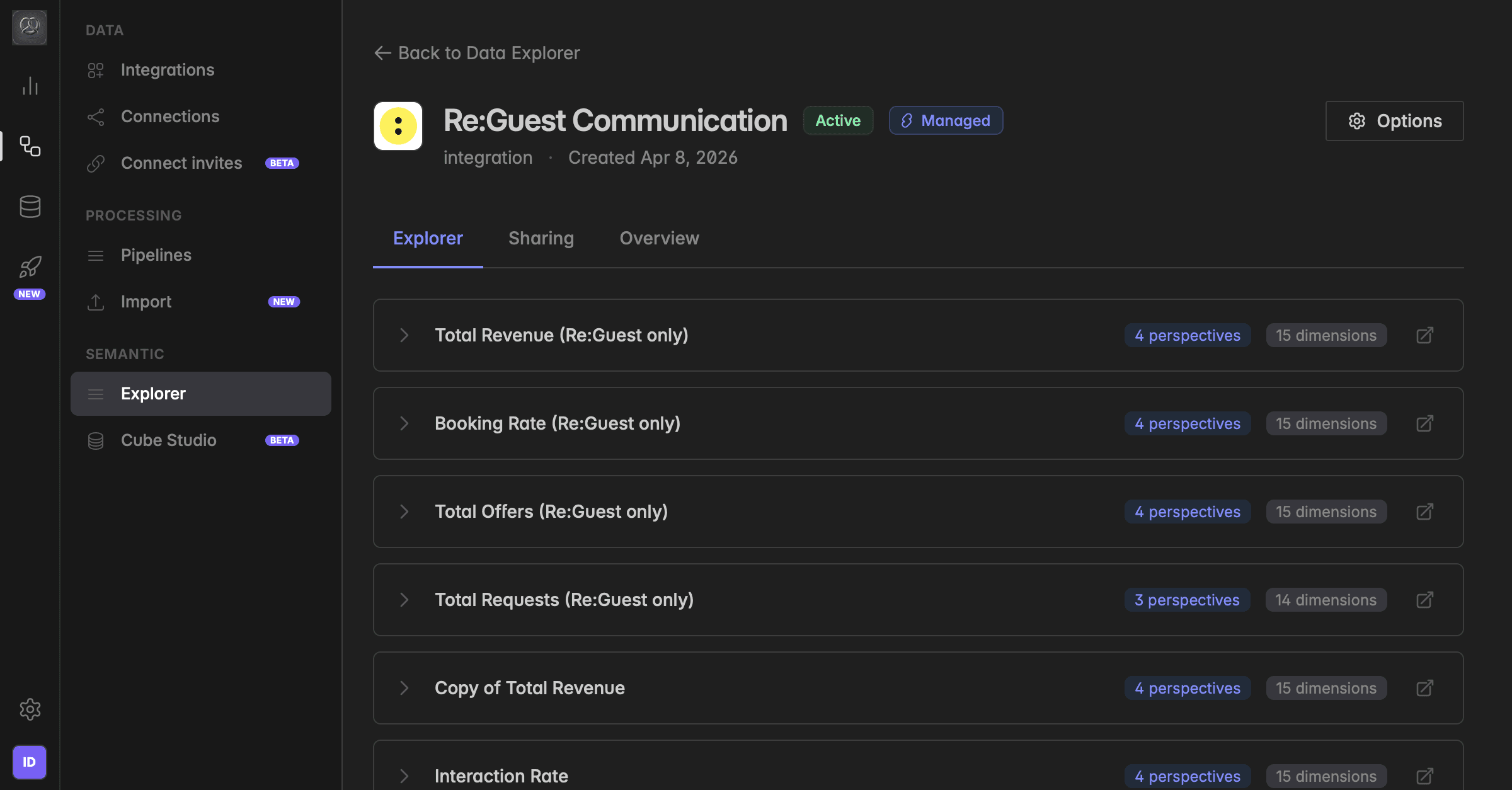Screen dimensions: 1512x790
Task: Click the NEW badge next to Import
Action: [x=283, y=302]
